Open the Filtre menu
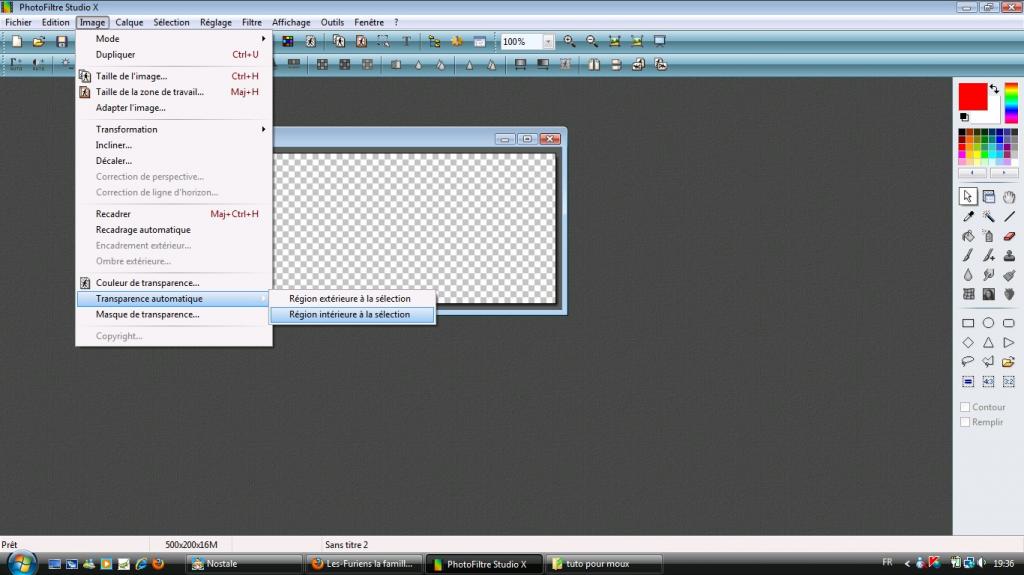Image resolution: width=1024 pixels, height=575 pixels. 251,22
